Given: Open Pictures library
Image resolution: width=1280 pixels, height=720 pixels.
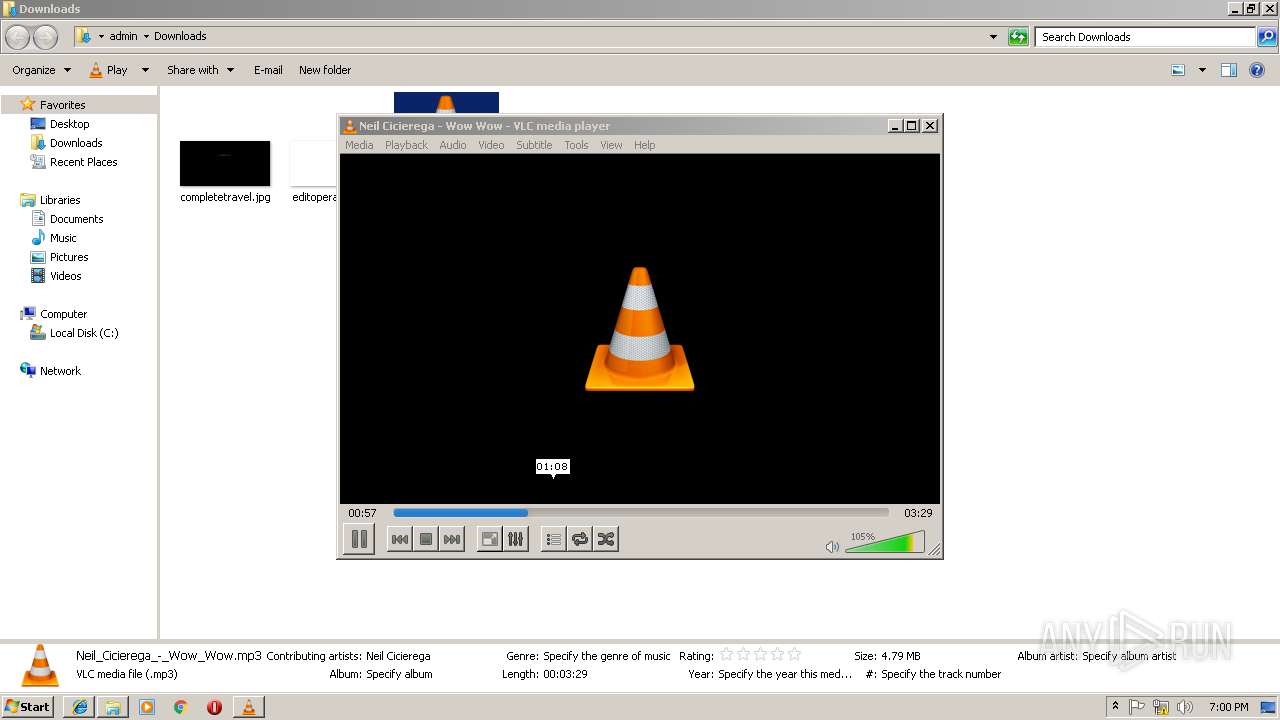Looking at the screenshot, I should tap(69, 257).
